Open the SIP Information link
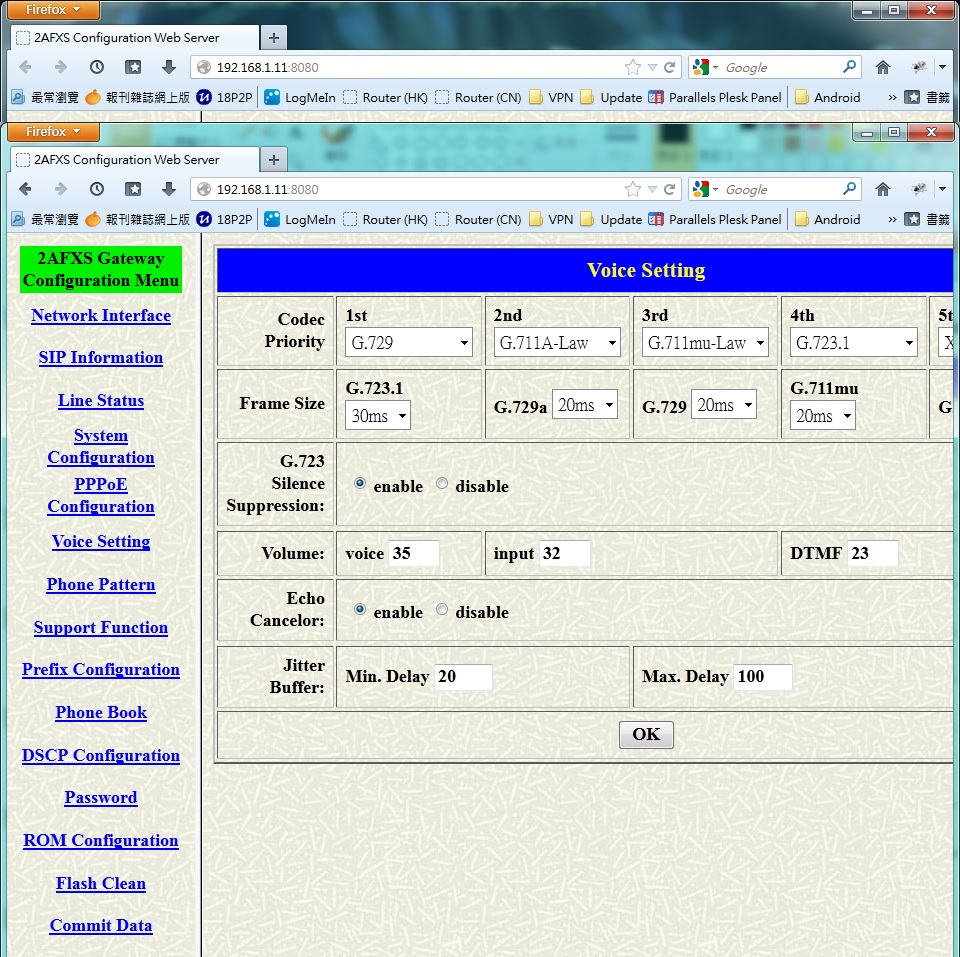This screenshot has height=957, width=960. [x=101, y=358]
